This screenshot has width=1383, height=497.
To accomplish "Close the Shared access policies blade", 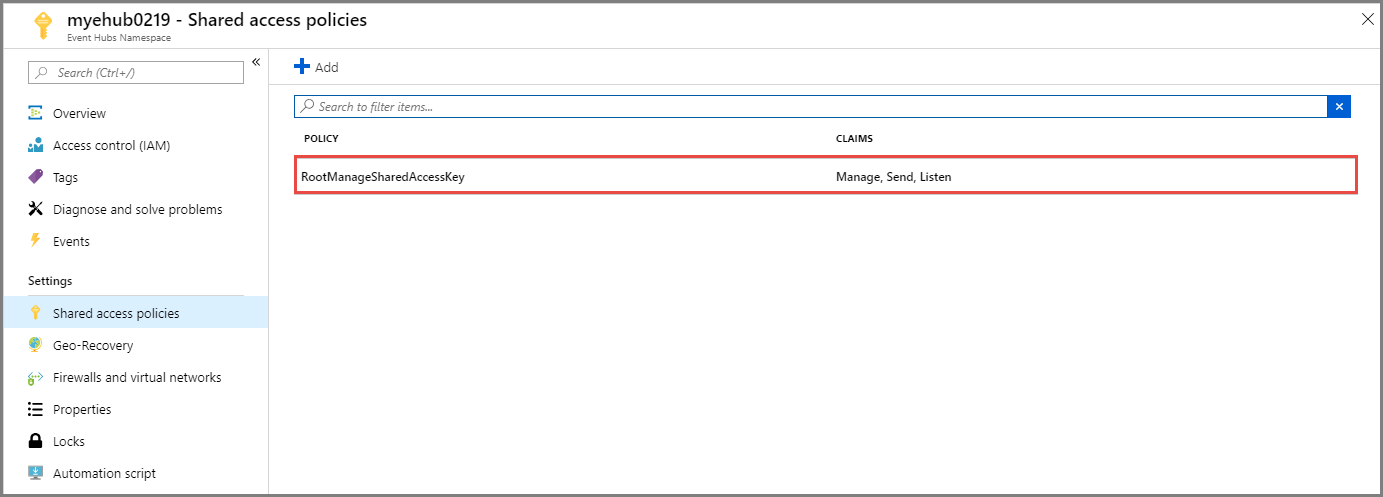I will [1367, 19].
